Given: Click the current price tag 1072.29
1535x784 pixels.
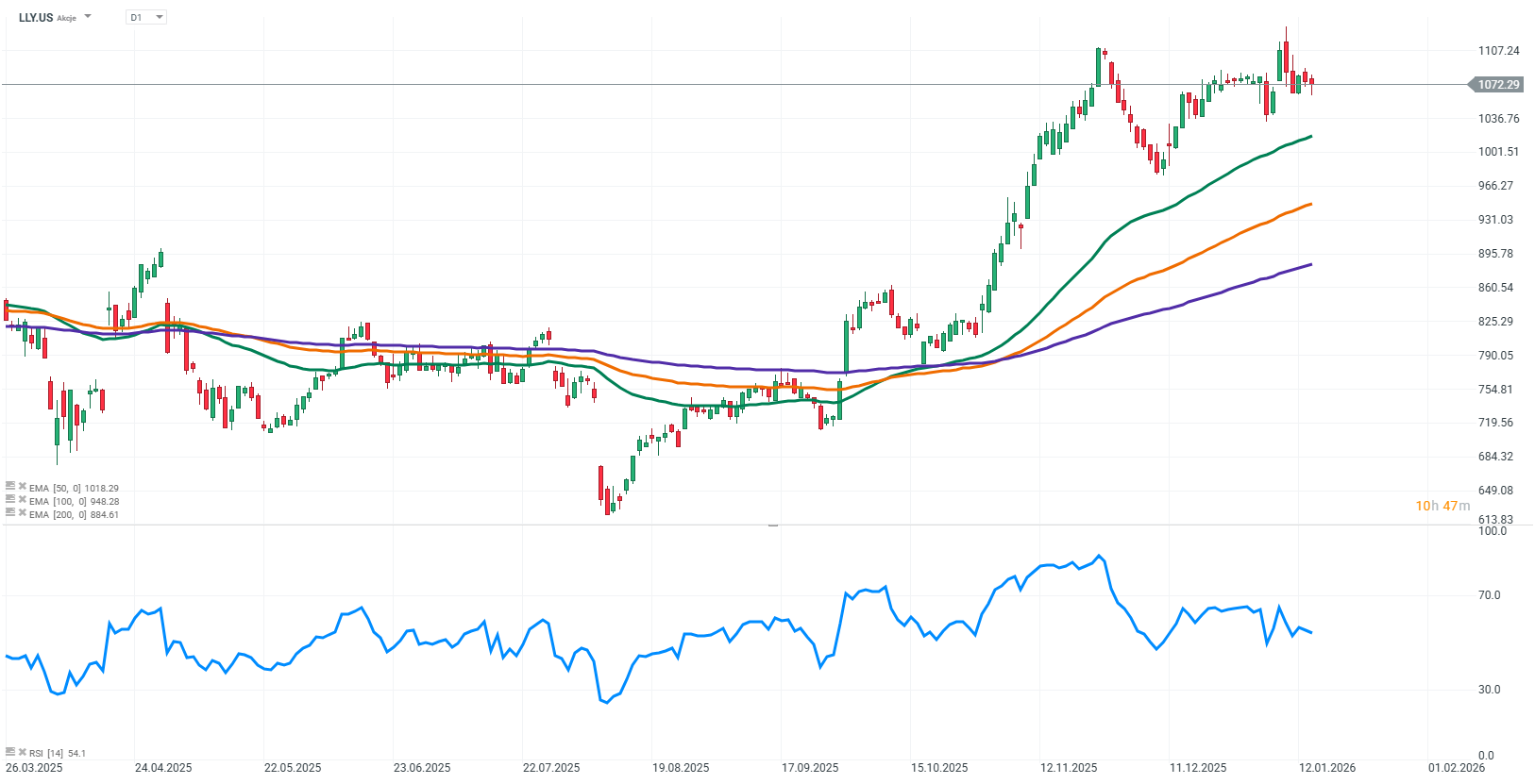Looking at the screenshot, I should click(x=1498, y=85).
